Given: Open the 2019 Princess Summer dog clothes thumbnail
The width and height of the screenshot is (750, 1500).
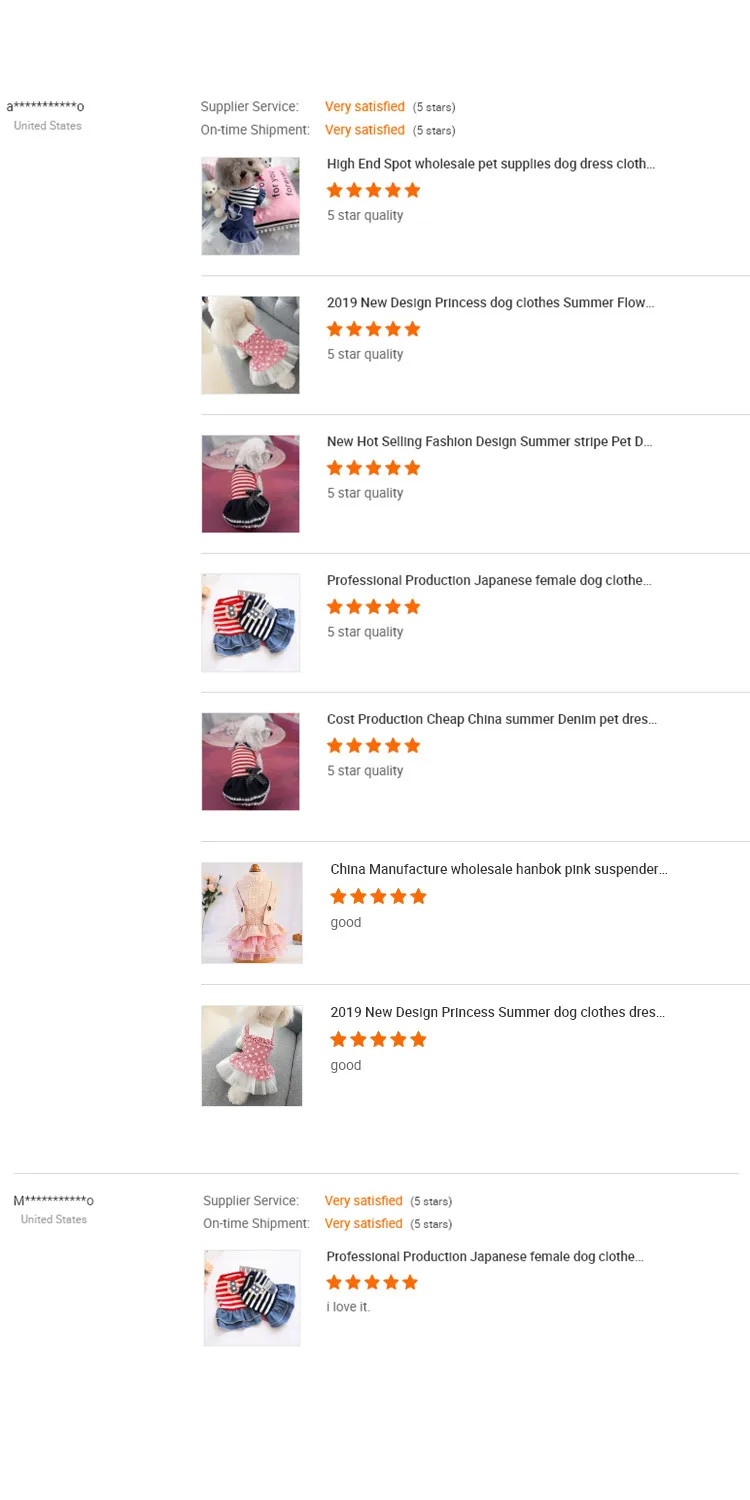Looking at the screenshot, I should (x=252, y=1056).
